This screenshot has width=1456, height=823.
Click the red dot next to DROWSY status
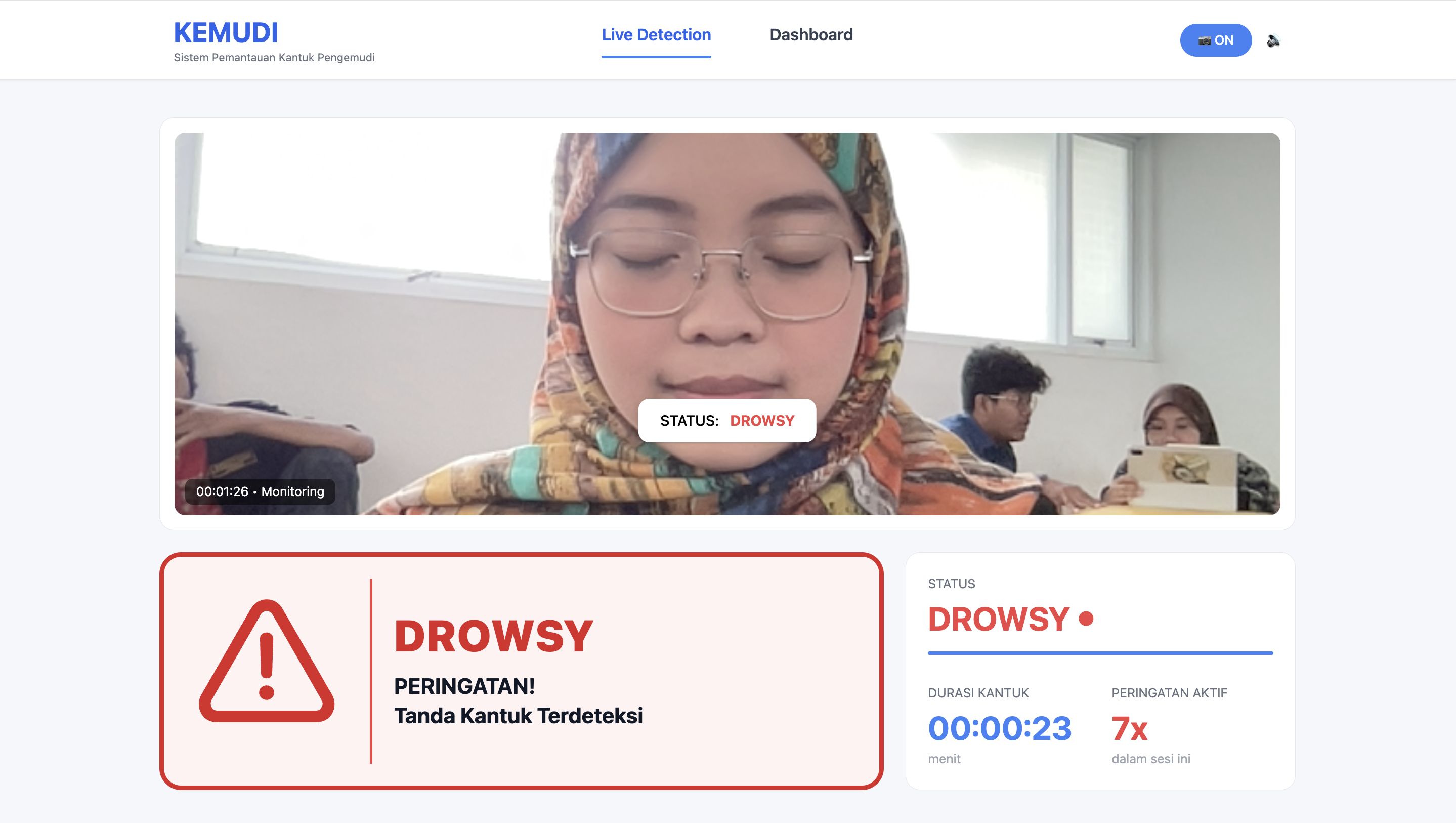[x=1086, y=618]
